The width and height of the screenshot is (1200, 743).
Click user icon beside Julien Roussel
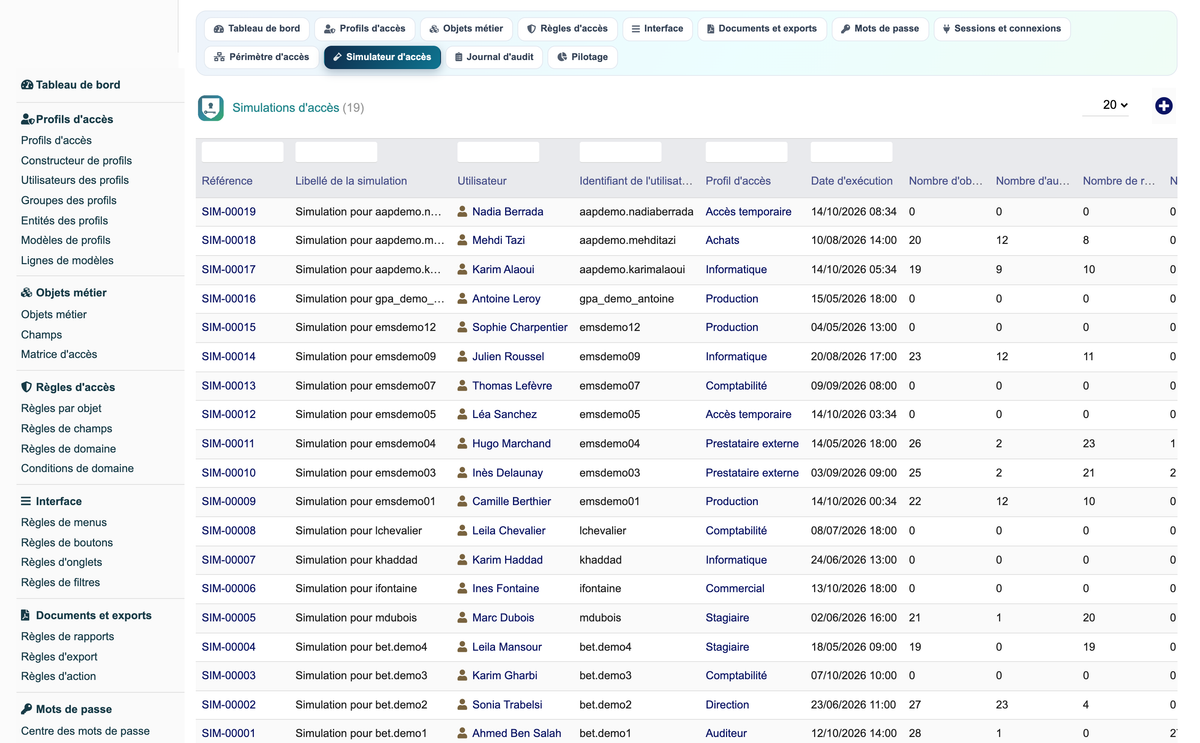point(463,357)
